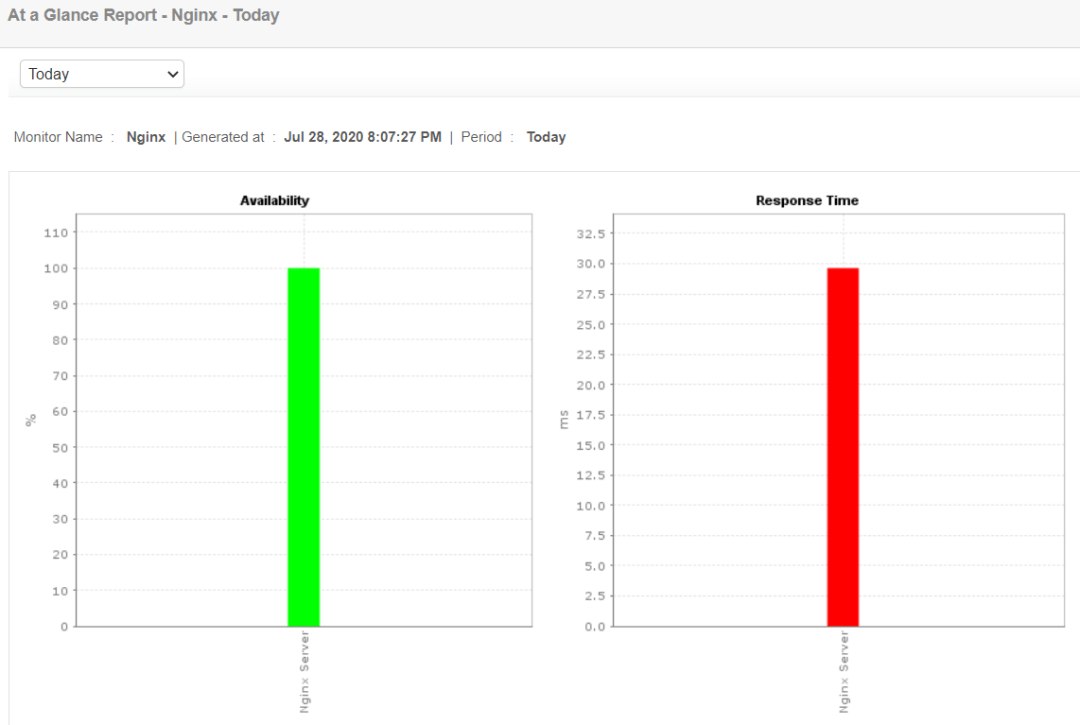The height and width of the screenshot is (725, 1080).
Task: Click the Nginx Server label under Availability chart
Action: tap(304, 672)
